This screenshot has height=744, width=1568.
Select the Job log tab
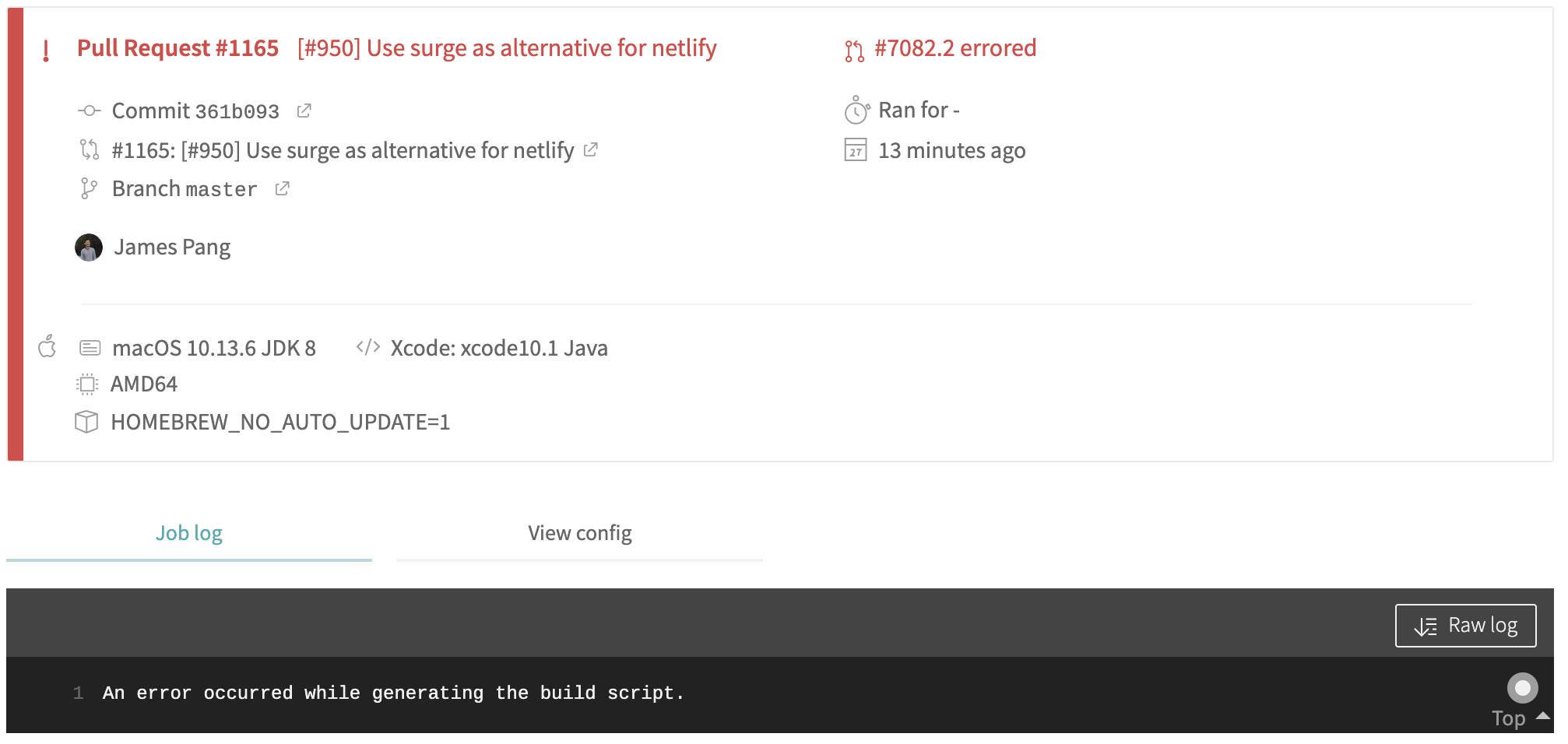click(189, 533)
